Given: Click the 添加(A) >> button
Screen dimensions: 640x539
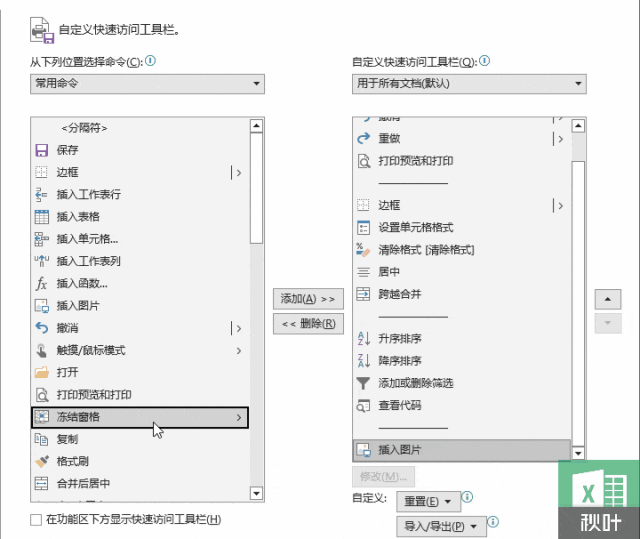Looking at the screenshot, I should [308, 299].
